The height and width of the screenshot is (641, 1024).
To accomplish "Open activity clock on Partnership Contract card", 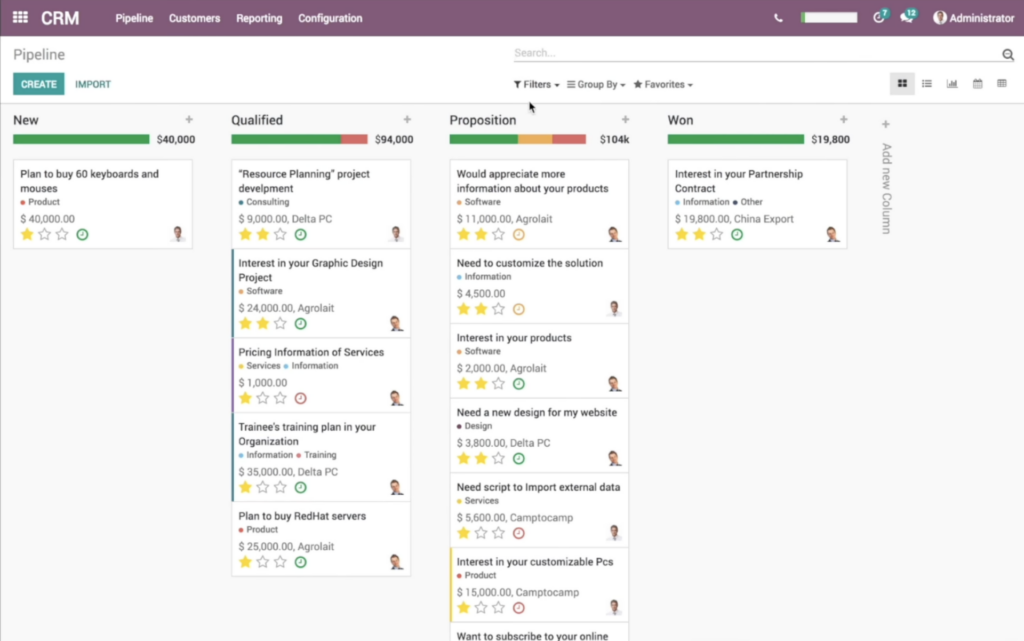I will [737, 234].
